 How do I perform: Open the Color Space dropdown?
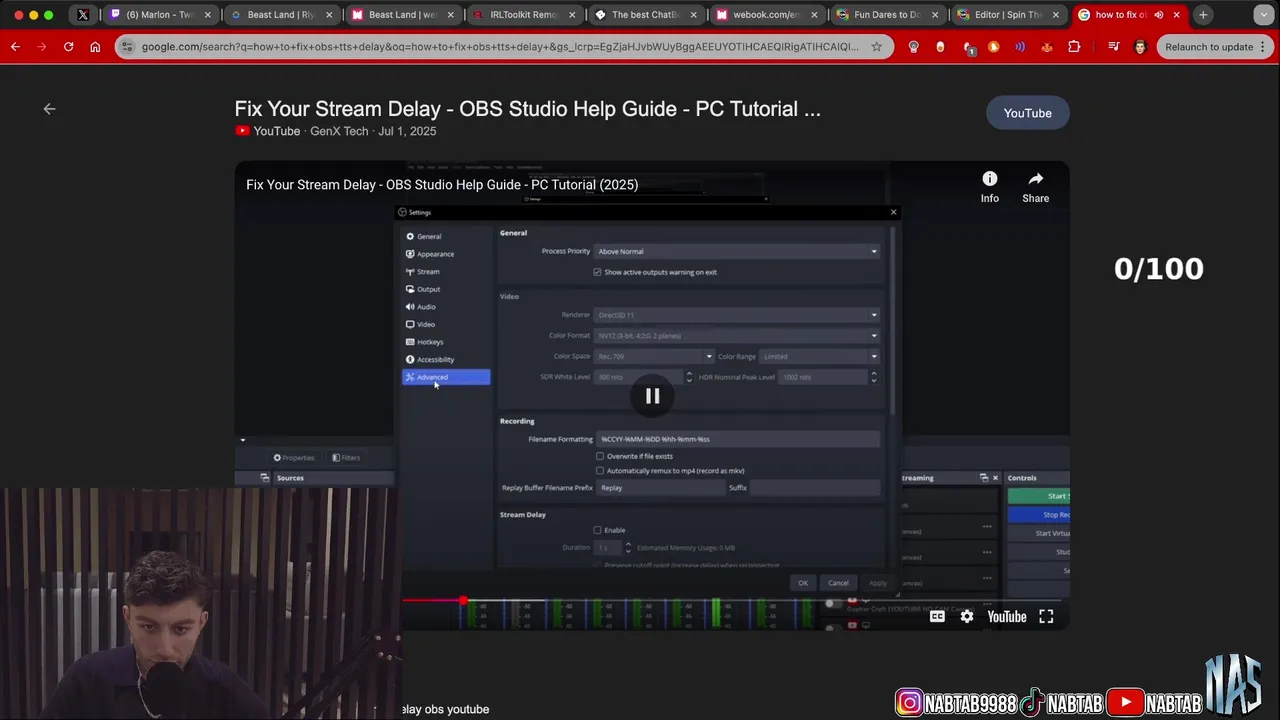(x=654, y=356)
